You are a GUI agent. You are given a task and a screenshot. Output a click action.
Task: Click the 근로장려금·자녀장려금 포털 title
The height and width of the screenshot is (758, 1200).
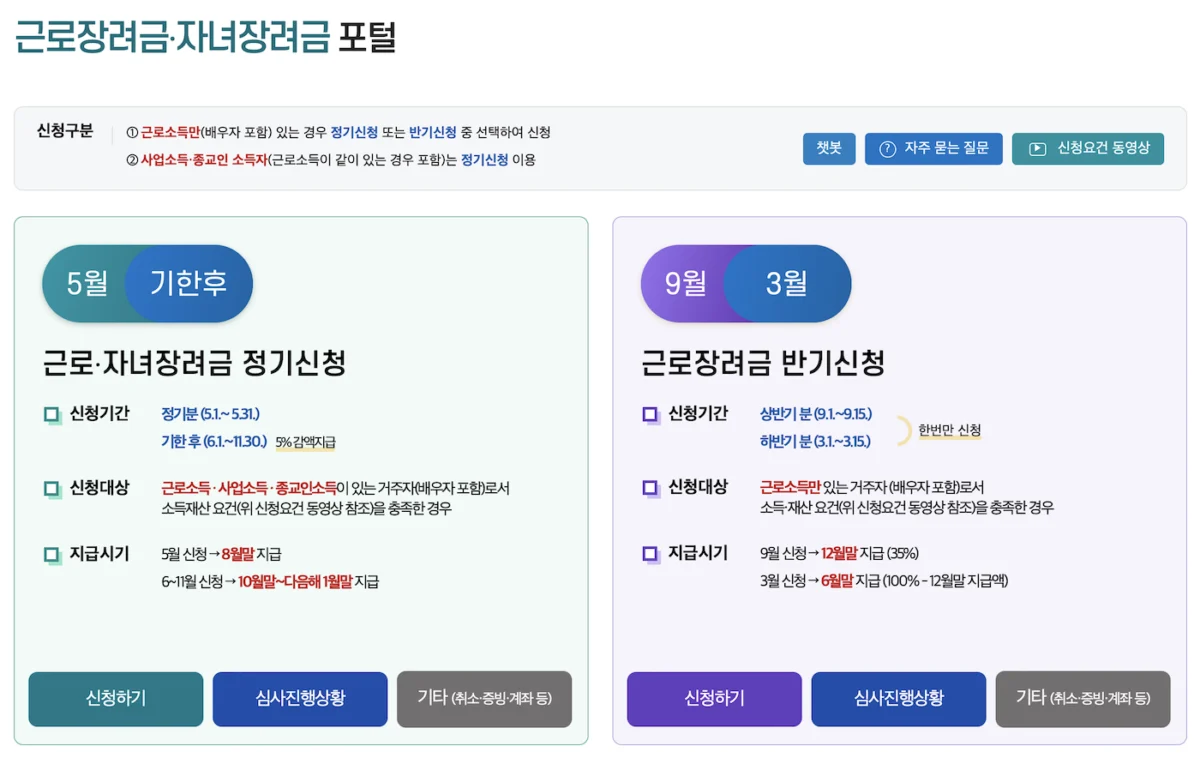(x=205, y=37)
